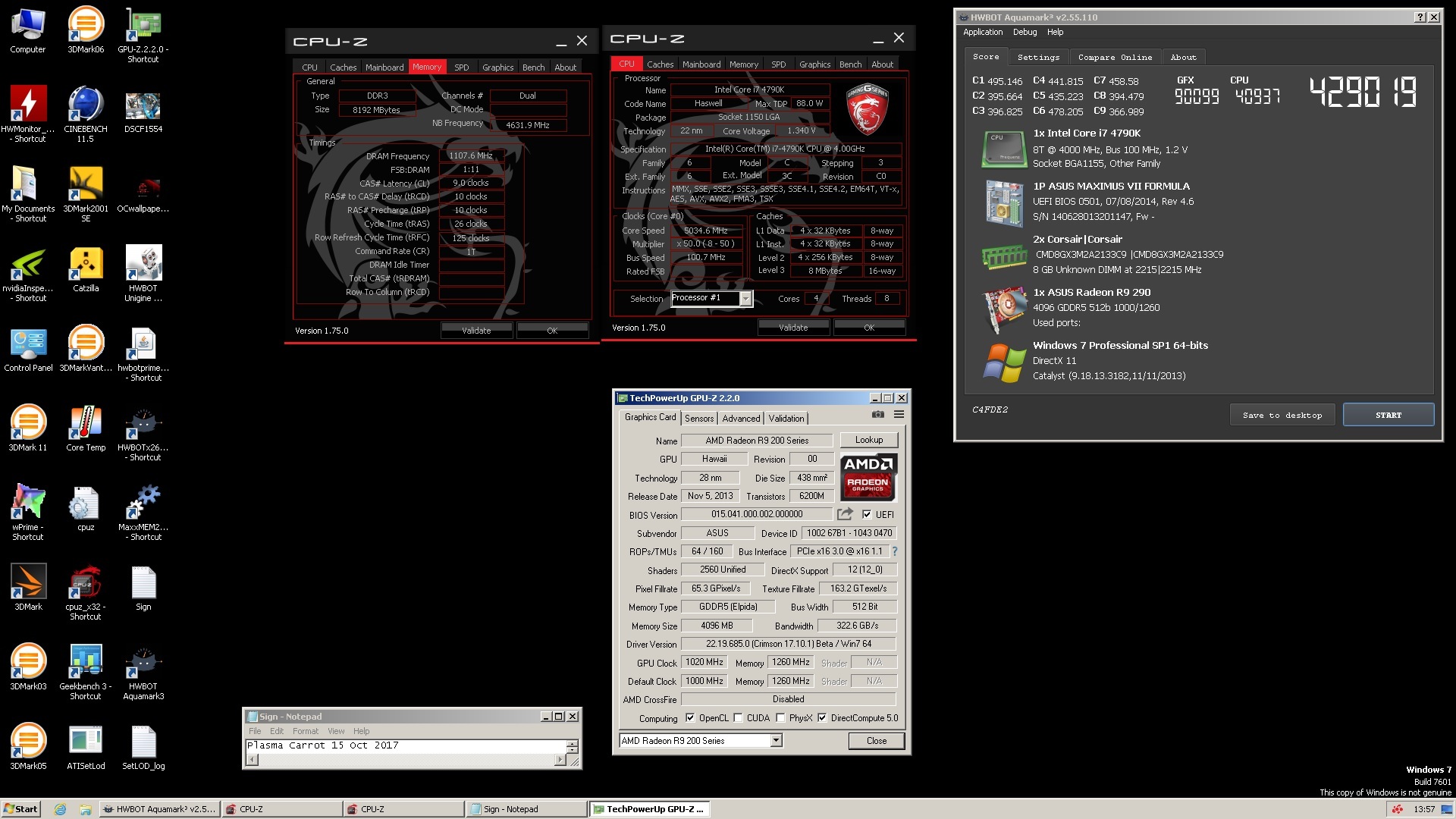Open the Help menu in HWBOT Aquamark
Image resolution: width=1456 pixels, height=819 pixels.
coord(1055,32)
